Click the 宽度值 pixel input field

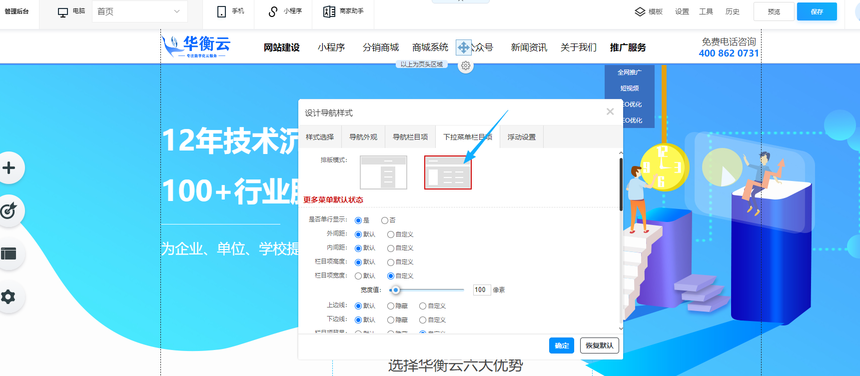[x=482, y=290]
